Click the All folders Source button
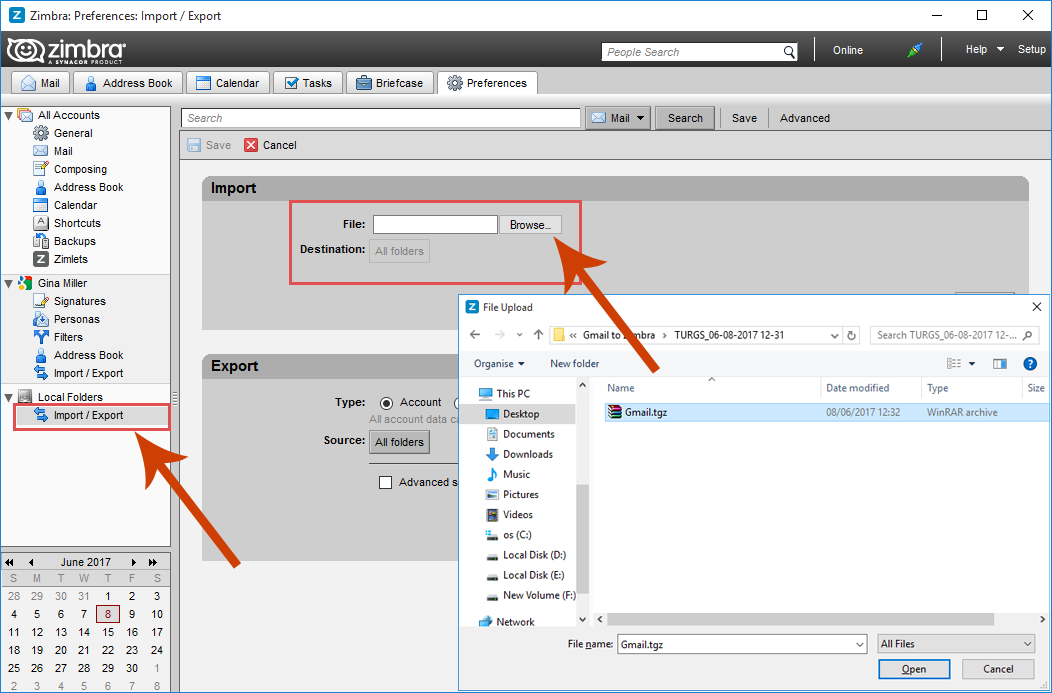Image resolution: width=1052 pixels, height=693 pixels. (399, 442)
